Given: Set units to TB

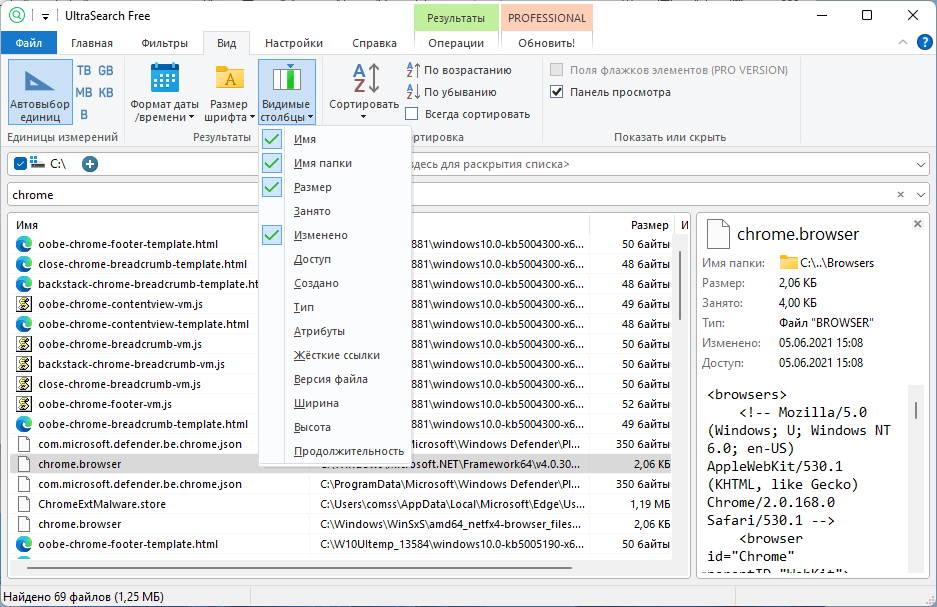Looking at the screenshot, I should point(84,70).
